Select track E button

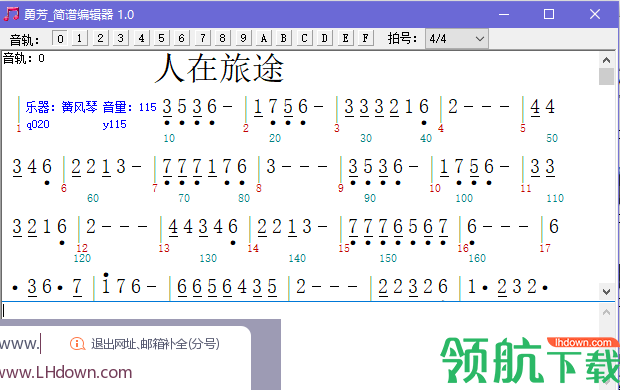pyautogui.click(x=346, y=38)
